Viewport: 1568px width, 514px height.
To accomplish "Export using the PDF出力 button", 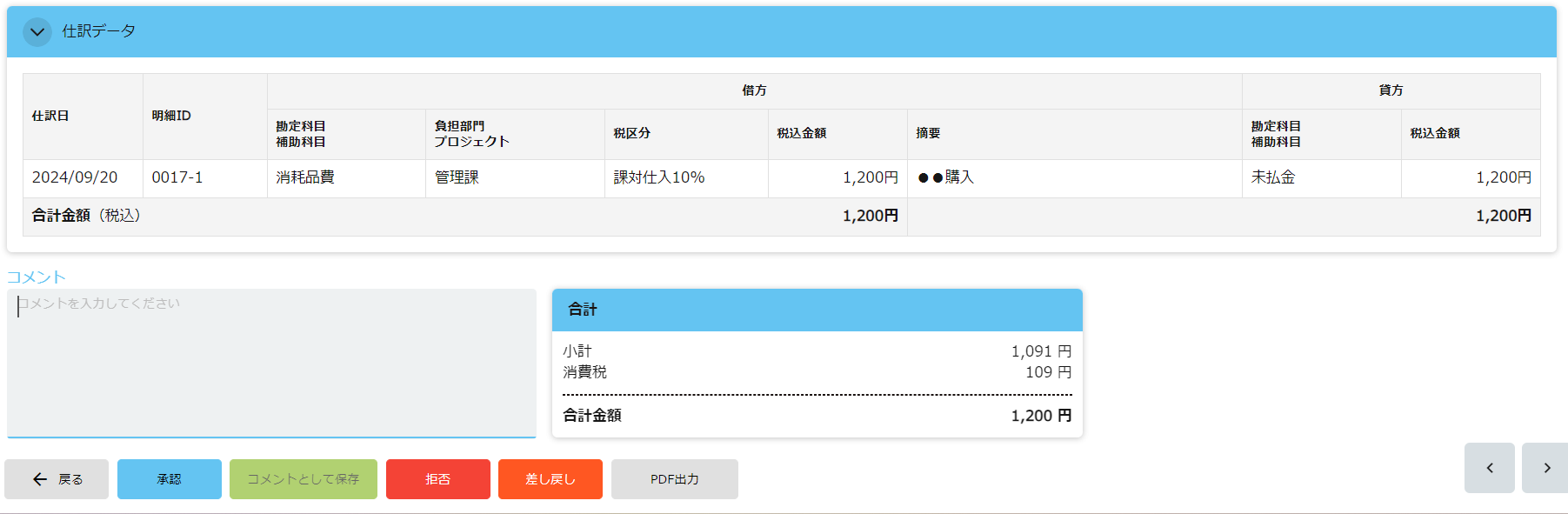I will coord(674,479).
